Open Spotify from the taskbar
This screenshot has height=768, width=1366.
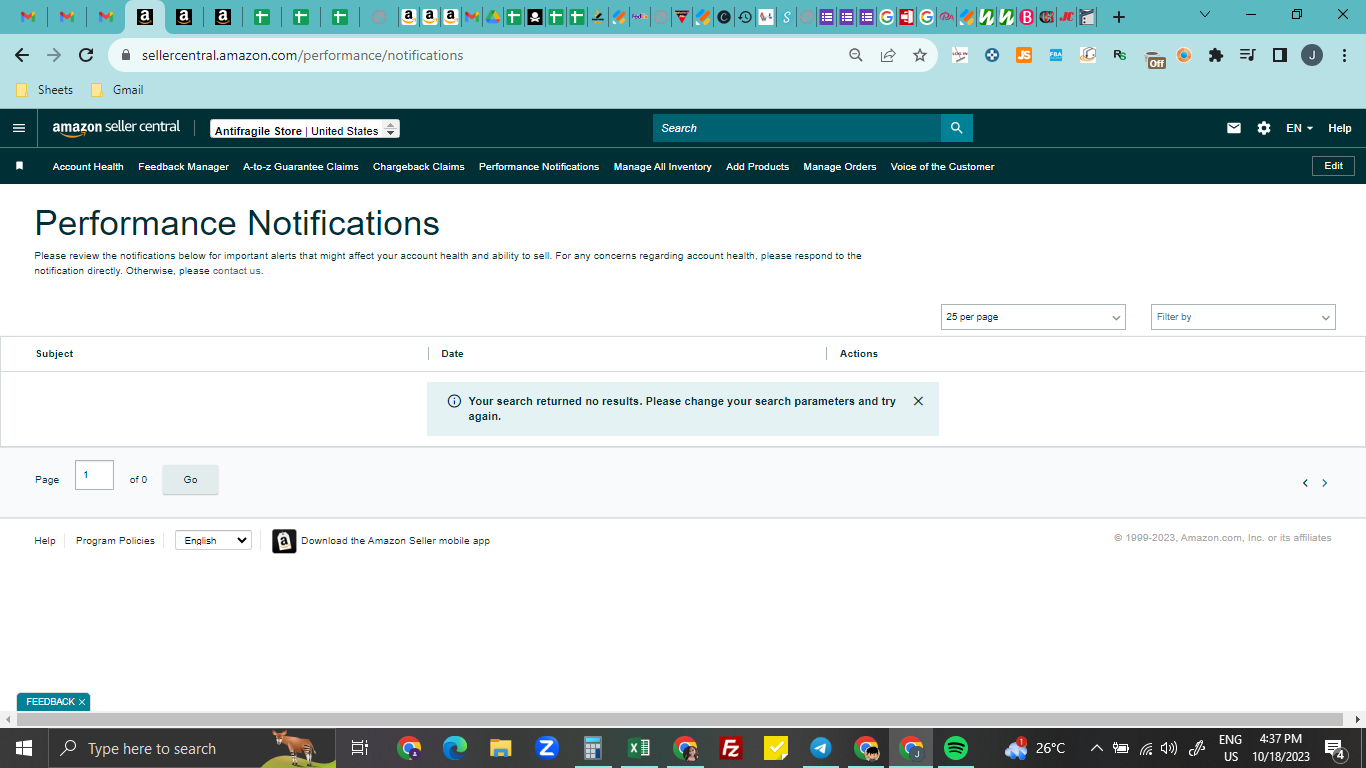point(956,748)
